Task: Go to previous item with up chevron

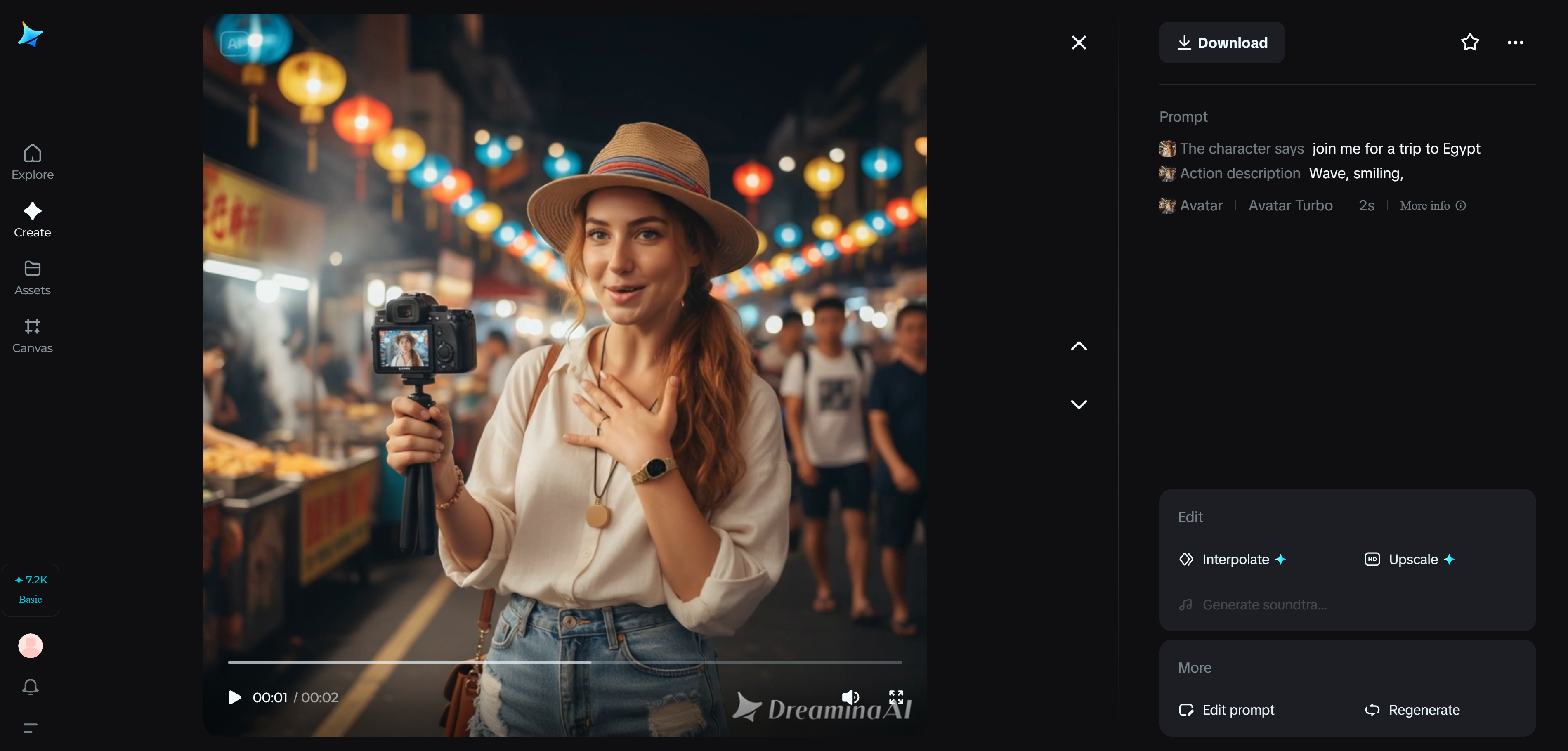Action: pos(1079,346)
